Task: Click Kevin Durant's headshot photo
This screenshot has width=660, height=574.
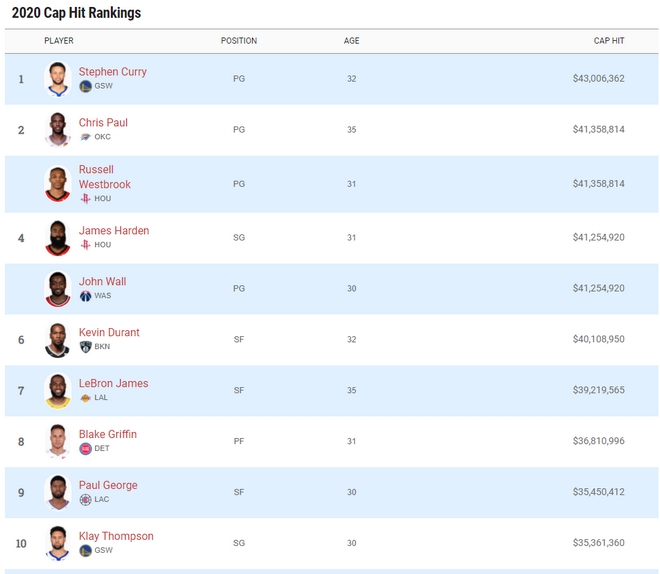Action: (x=57, y=340)
